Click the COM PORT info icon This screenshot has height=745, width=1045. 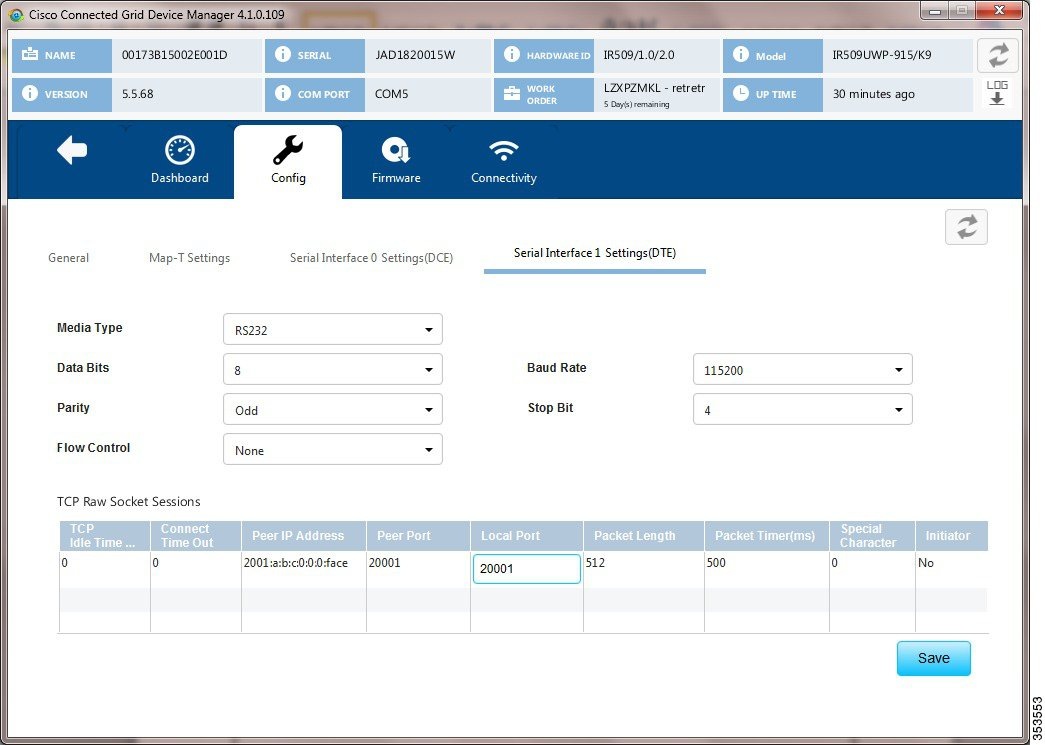click(x=283, y=93)
